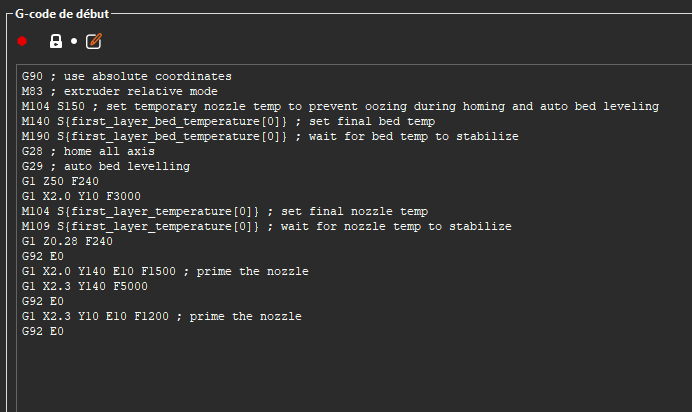Click the 'M83 ; extruder relative mode' line
Viewport: 692px width, 412px height.
click(x=120, y=91)
